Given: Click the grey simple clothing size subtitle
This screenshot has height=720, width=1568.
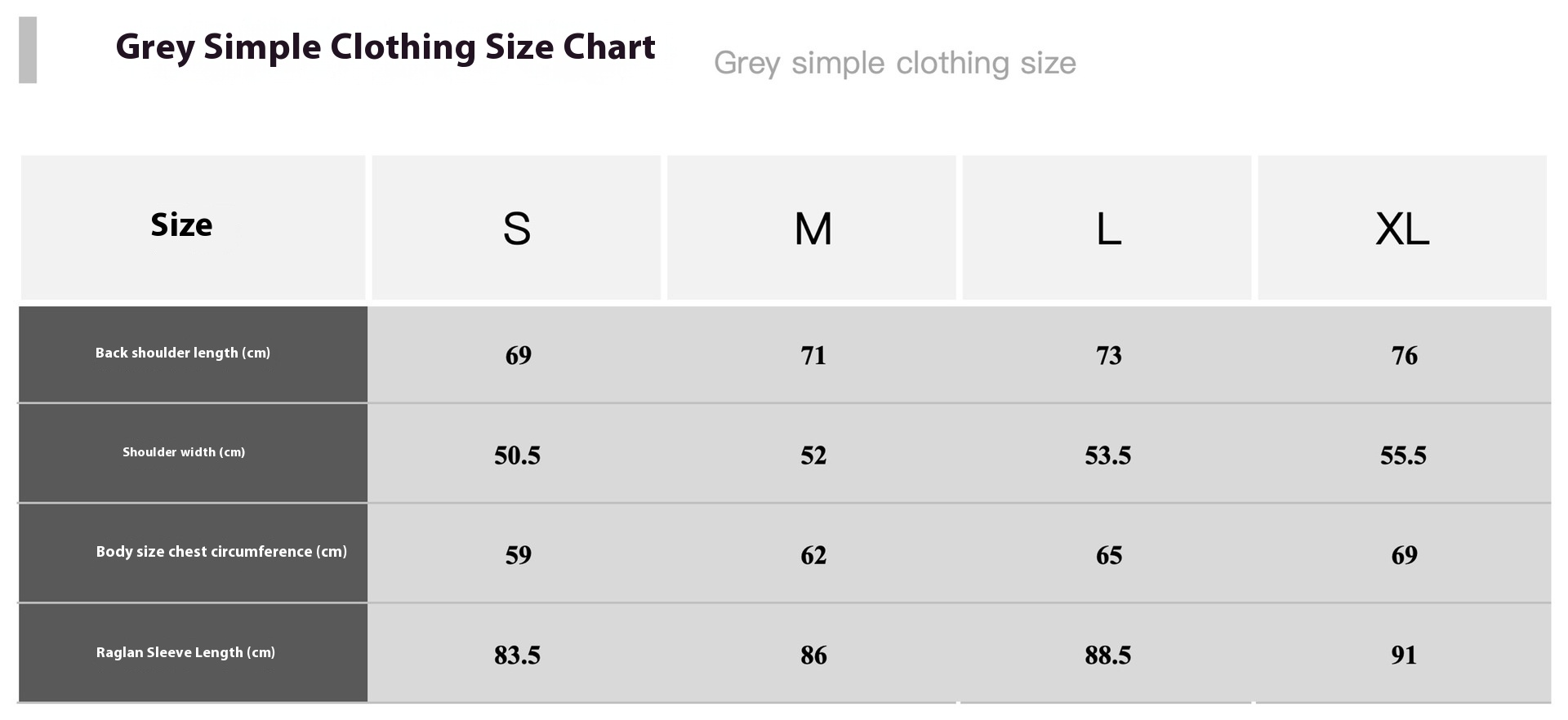Looking at the screenshot, I should click(x=895, y=63).
